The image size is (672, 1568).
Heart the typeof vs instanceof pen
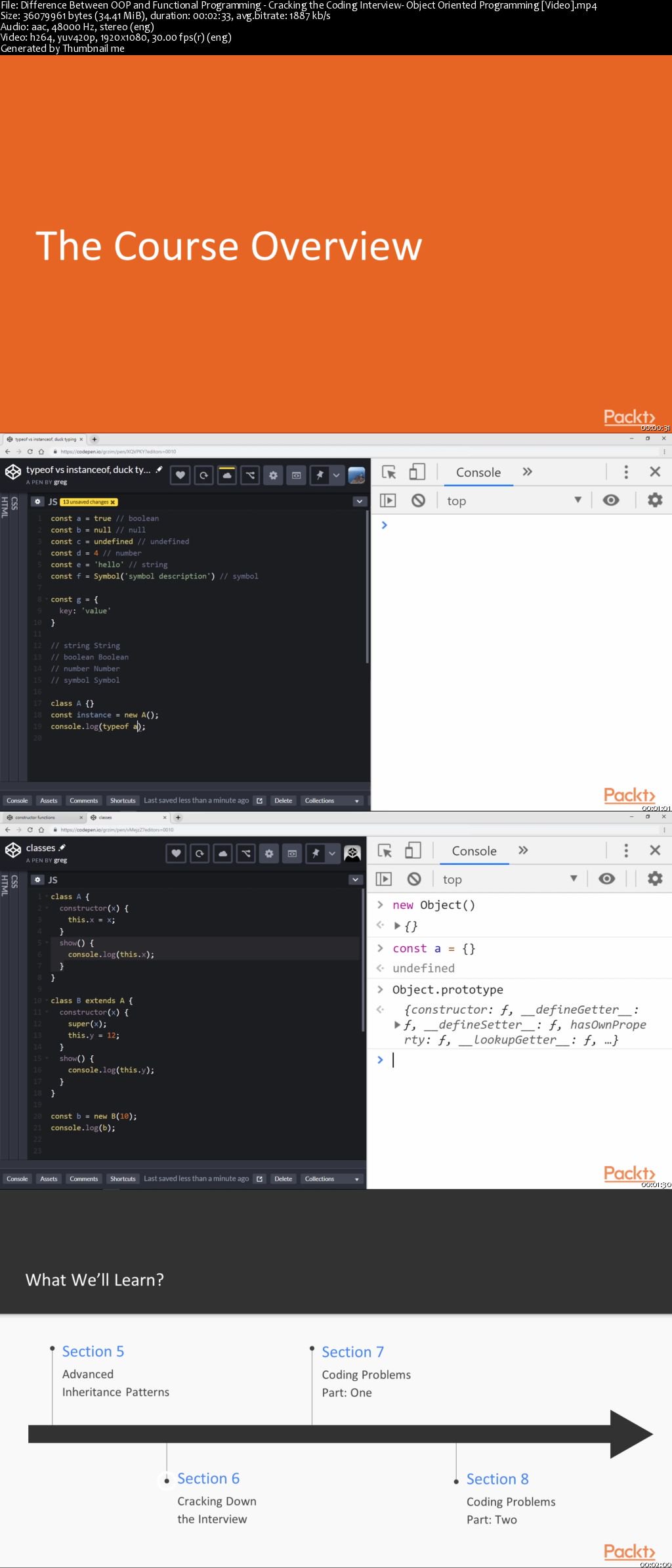coord(180,475)
